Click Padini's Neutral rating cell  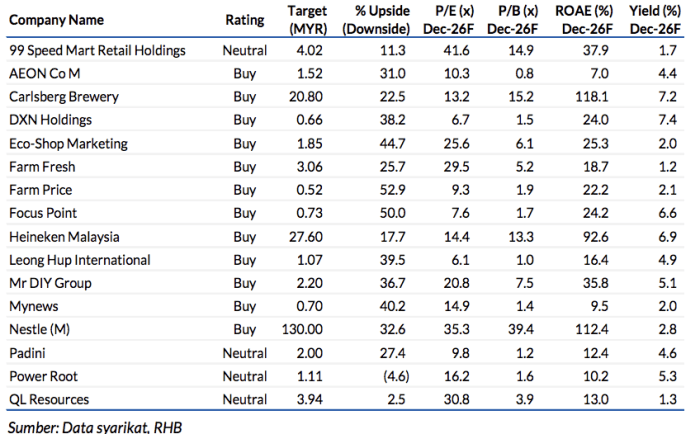click(245, 353)
